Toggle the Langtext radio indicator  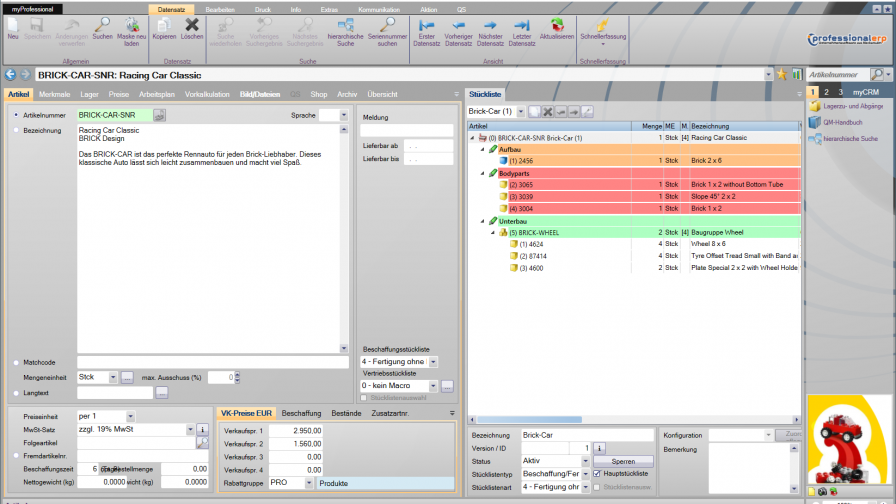pyautogui.click(x=17, y=393)
